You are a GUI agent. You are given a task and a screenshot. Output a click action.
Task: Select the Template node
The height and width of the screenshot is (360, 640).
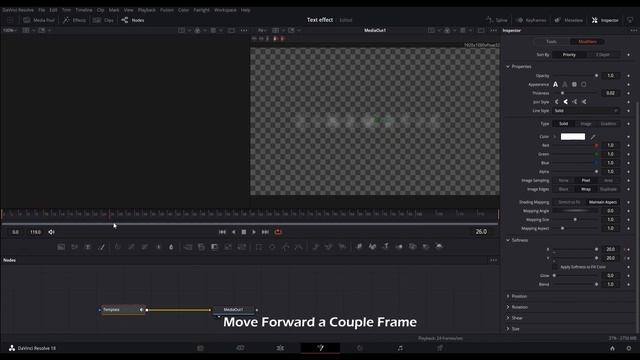122,310
